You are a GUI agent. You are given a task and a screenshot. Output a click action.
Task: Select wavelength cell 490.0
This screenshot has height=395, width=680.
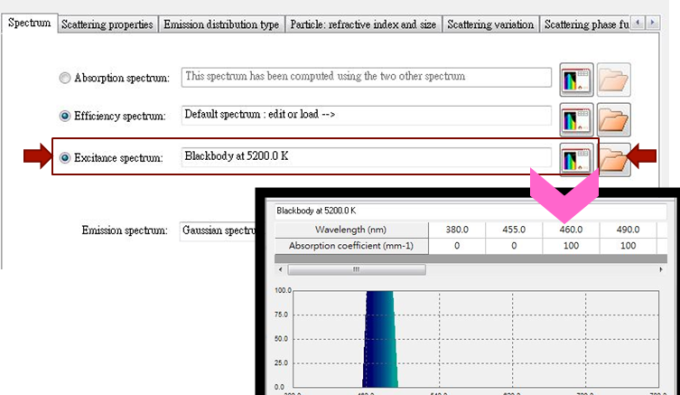[x=628, y=230]
